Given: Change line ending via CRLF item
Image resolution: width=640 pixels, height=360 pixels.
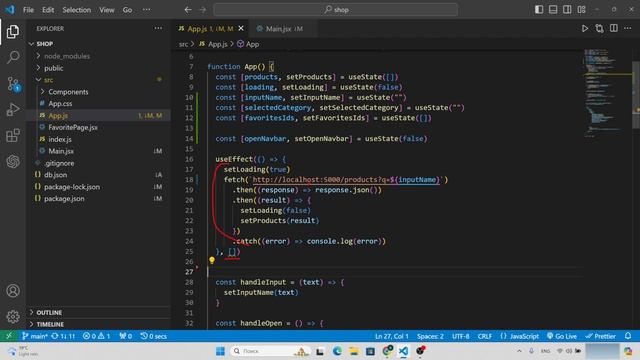Looking at the screenshot, I should 484,336.
